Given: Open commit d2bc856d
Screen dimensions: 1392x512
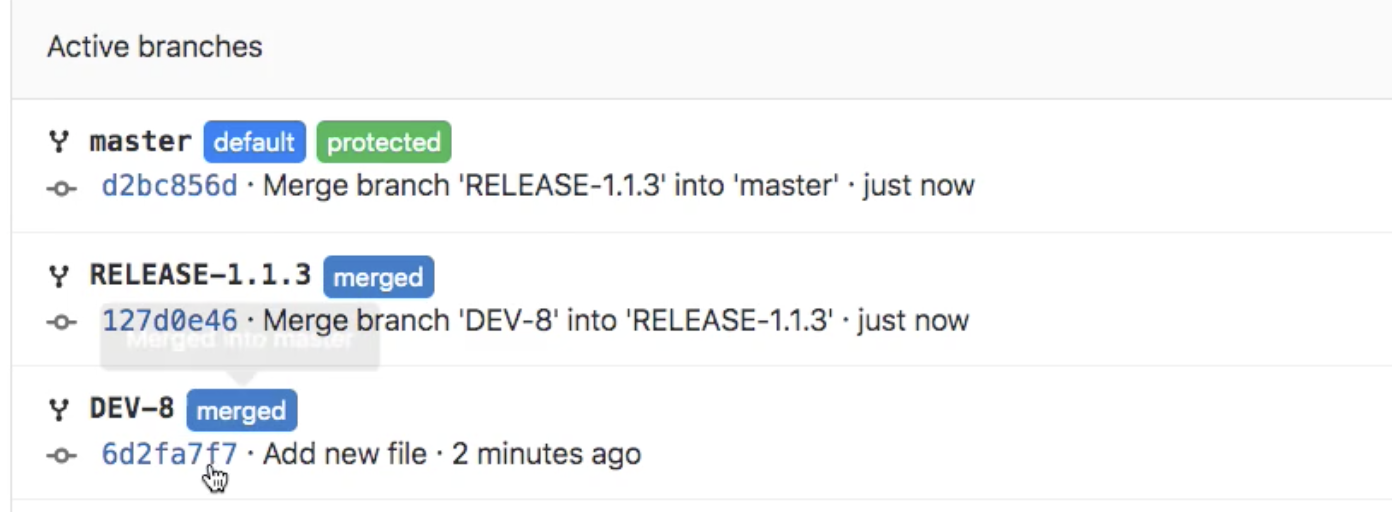Looking at the screenshot, I should [x=169, y=186].
